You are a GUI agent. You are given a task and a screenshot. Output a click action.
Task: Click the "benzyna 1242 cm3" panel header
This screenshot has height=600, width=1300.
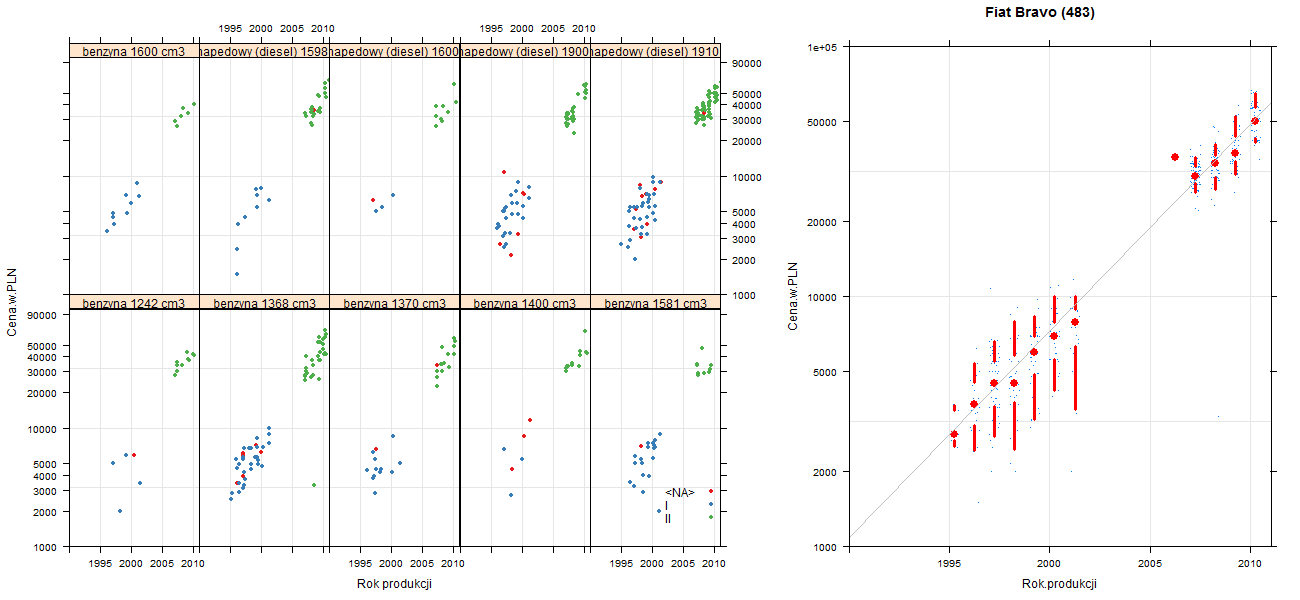coord(134,303)
